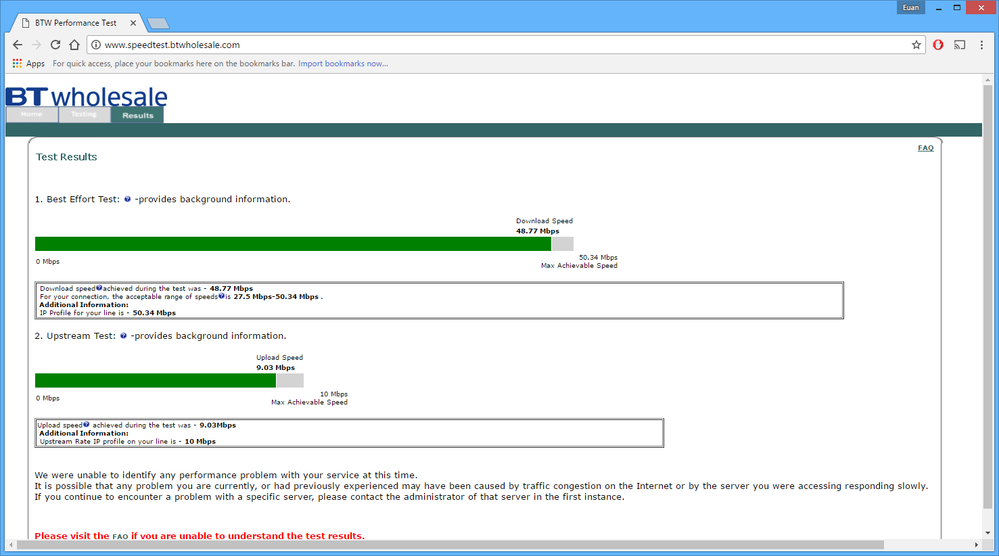Click the IP Profile 50.34 Mbps line

pos(108,313)
